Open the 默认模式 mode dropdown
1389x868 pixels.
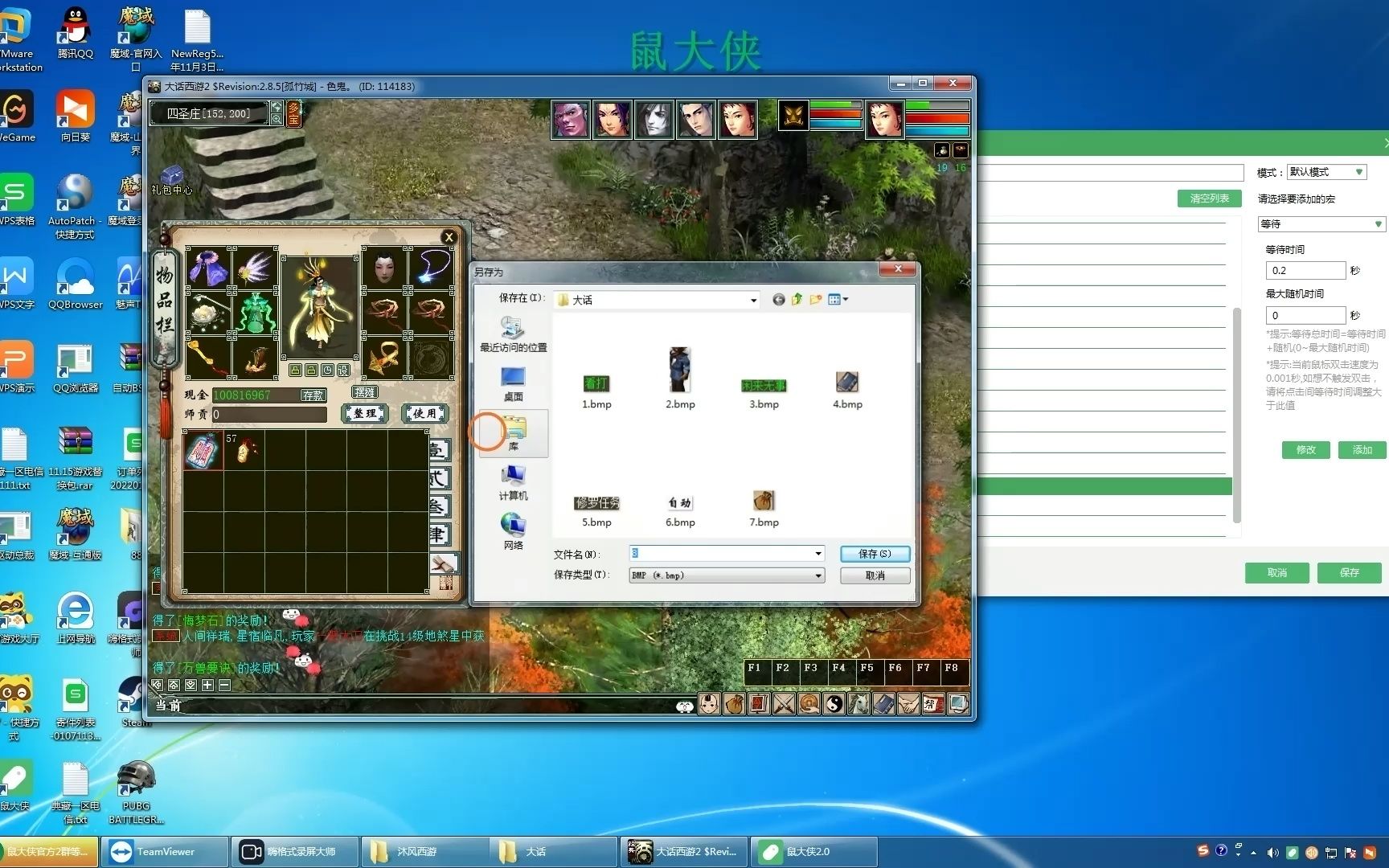pos(1327,172)
